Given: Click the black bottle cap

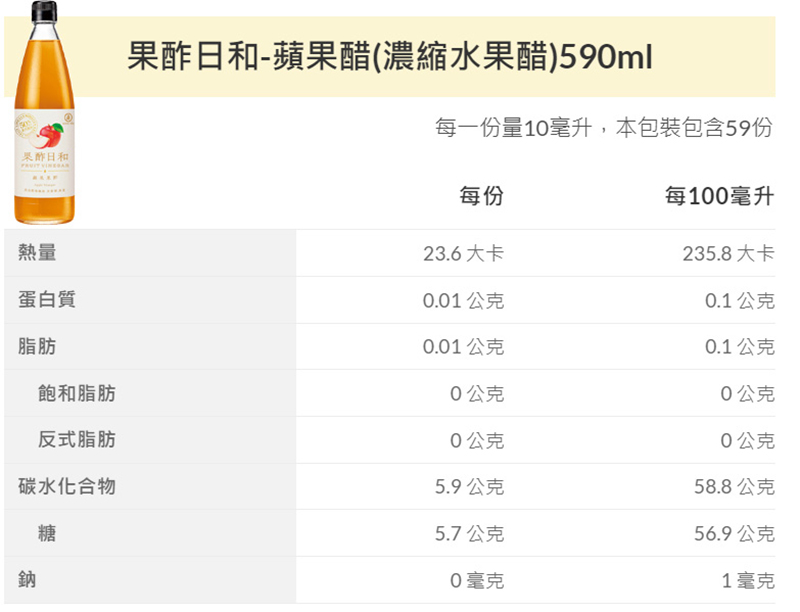Looking at the screenshot, I should (x=44, y=13).
